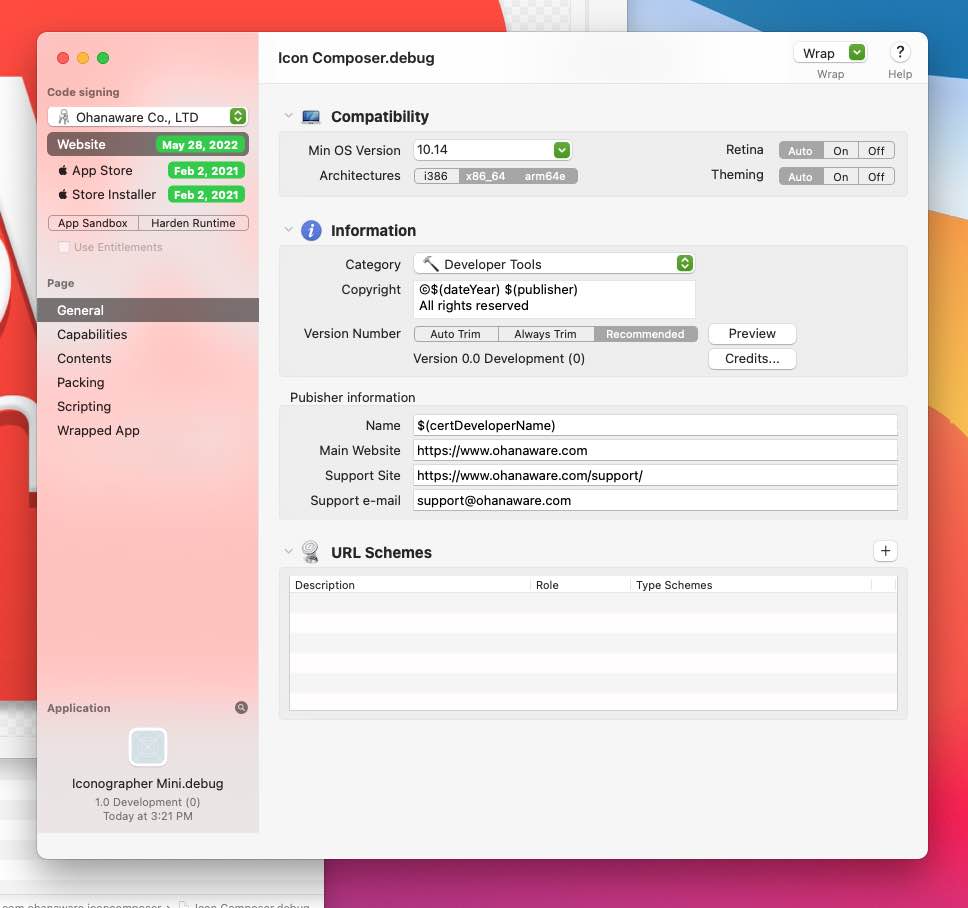
Task: Click the Iconographer Mini.debug app icon
Action: pos(148,746)
